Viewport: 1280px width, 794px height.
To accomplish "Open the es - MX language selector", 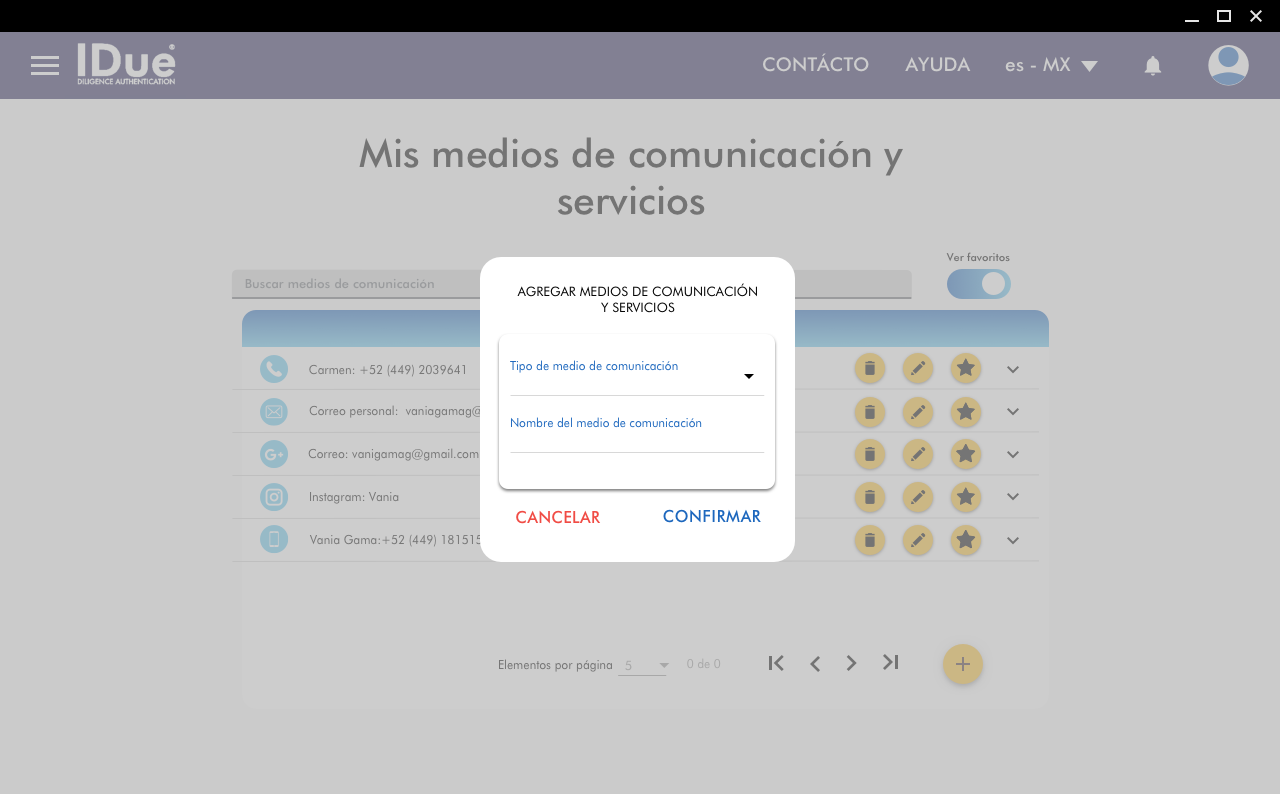I will coord(1051,66).
